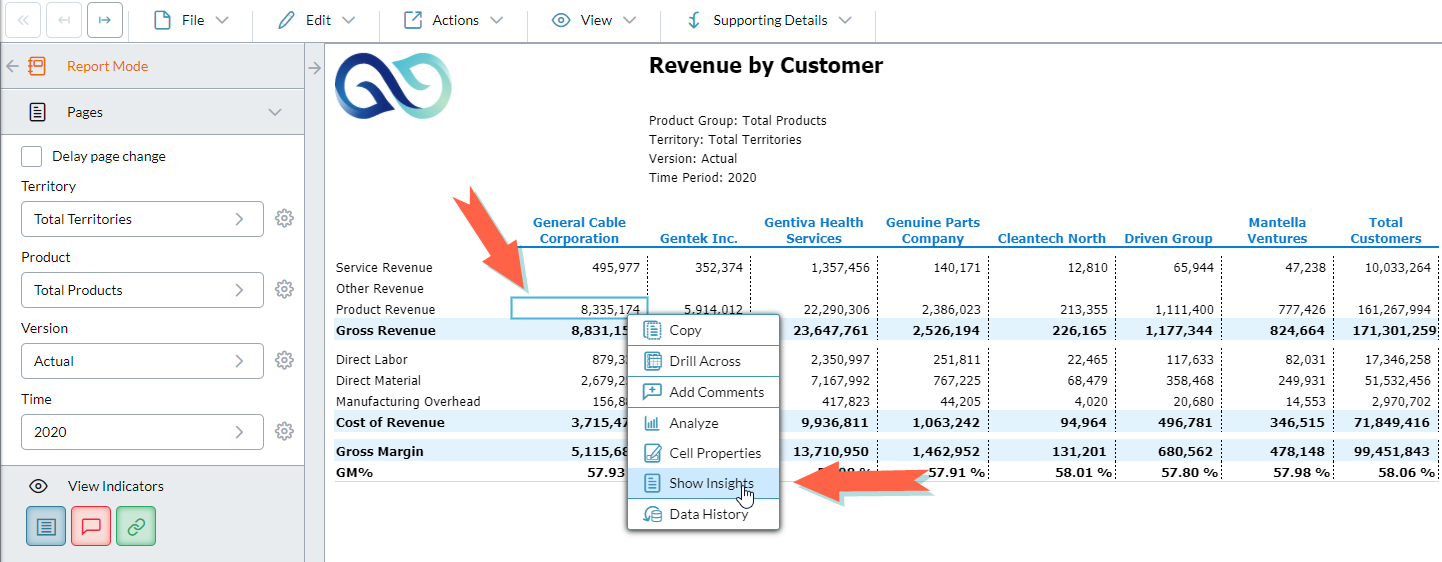Click the Gross Margin row label
Screen dimensions: 1442x562
coord(379,451)
